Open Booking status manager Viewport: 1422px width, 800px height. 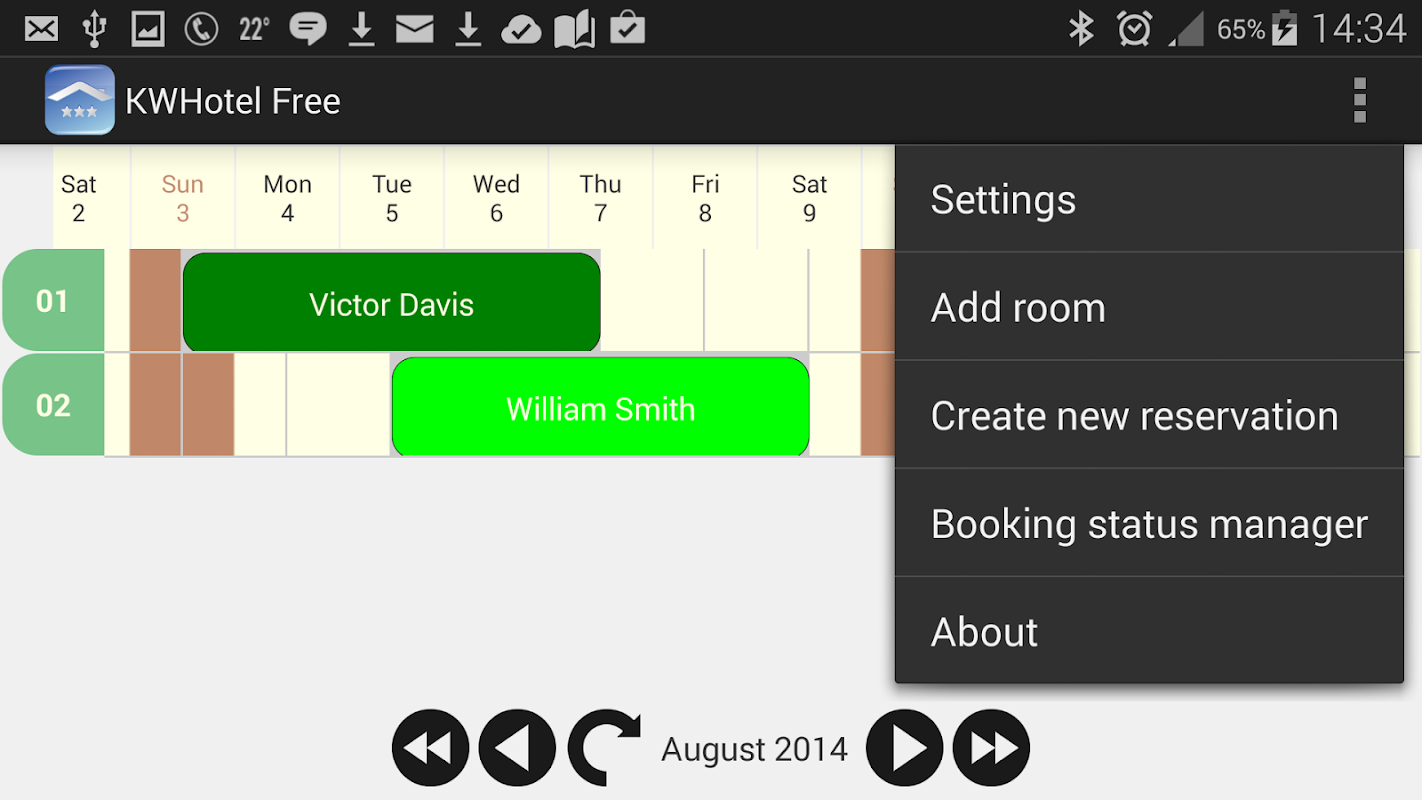tap(1149, 523)
